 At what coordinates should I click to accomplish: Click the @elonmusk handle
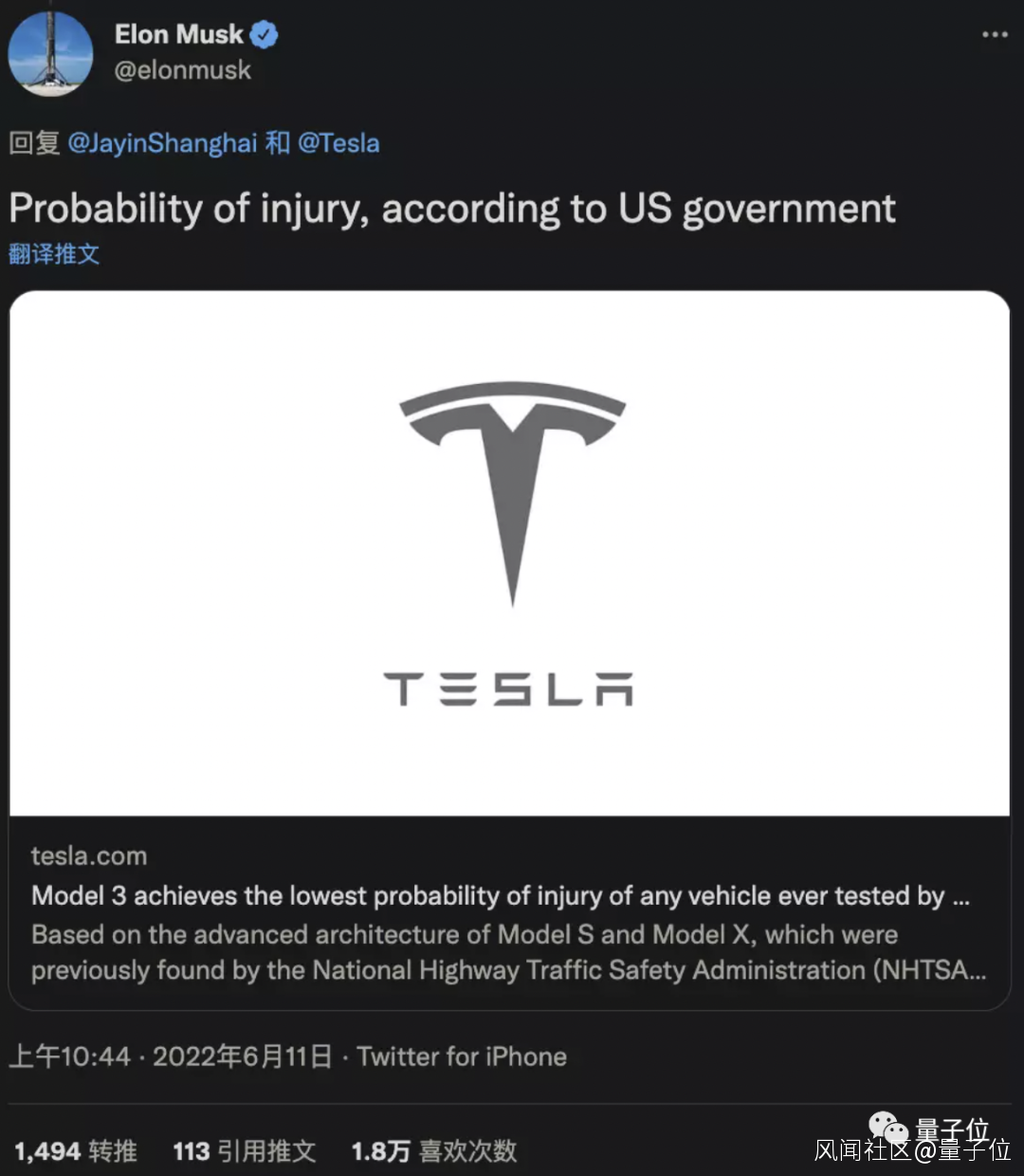(x=183, y=70)
